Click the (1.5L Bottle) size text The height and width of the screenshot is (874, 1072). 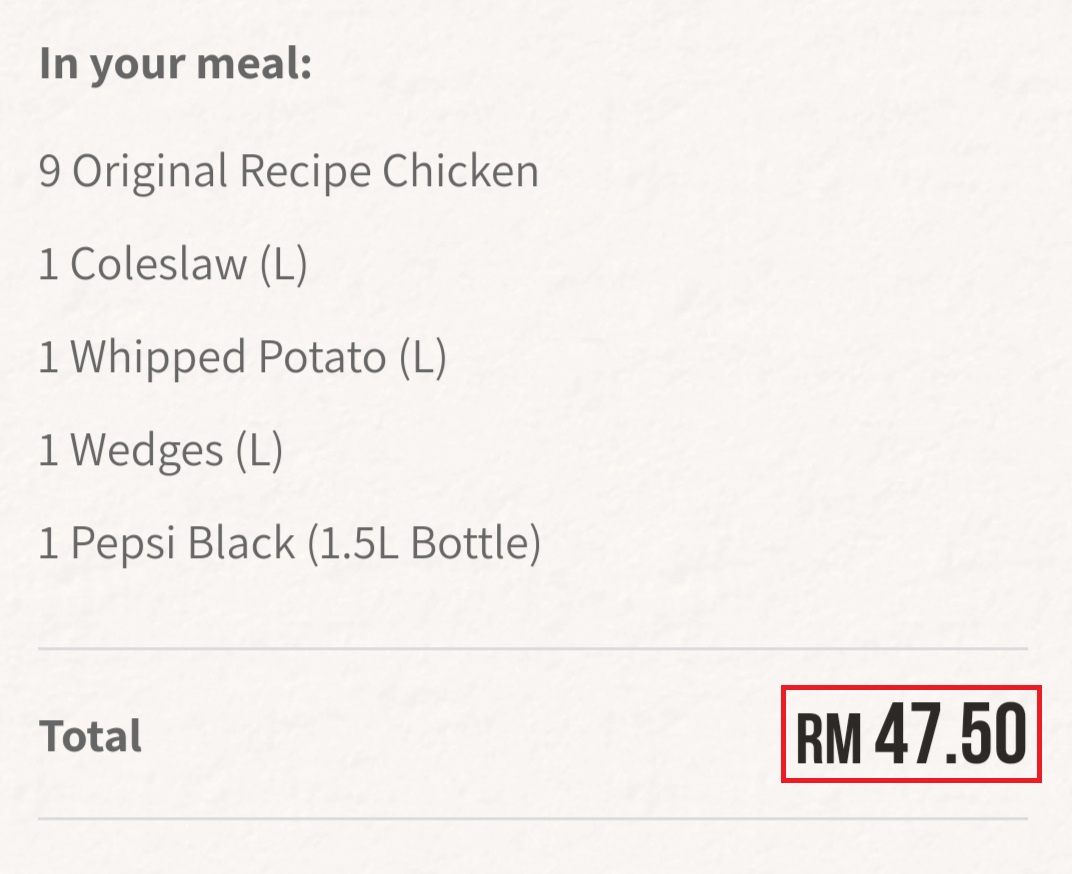[424, 544]
